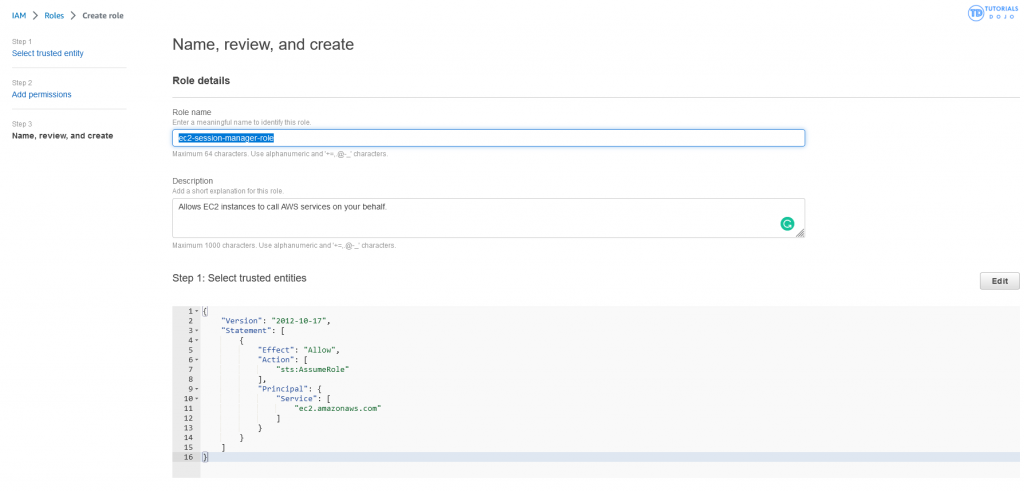Viewport: 1024px width, 491px height.
Task: Grab the Description textarea resize handle
Action: [x=800, y=233]
